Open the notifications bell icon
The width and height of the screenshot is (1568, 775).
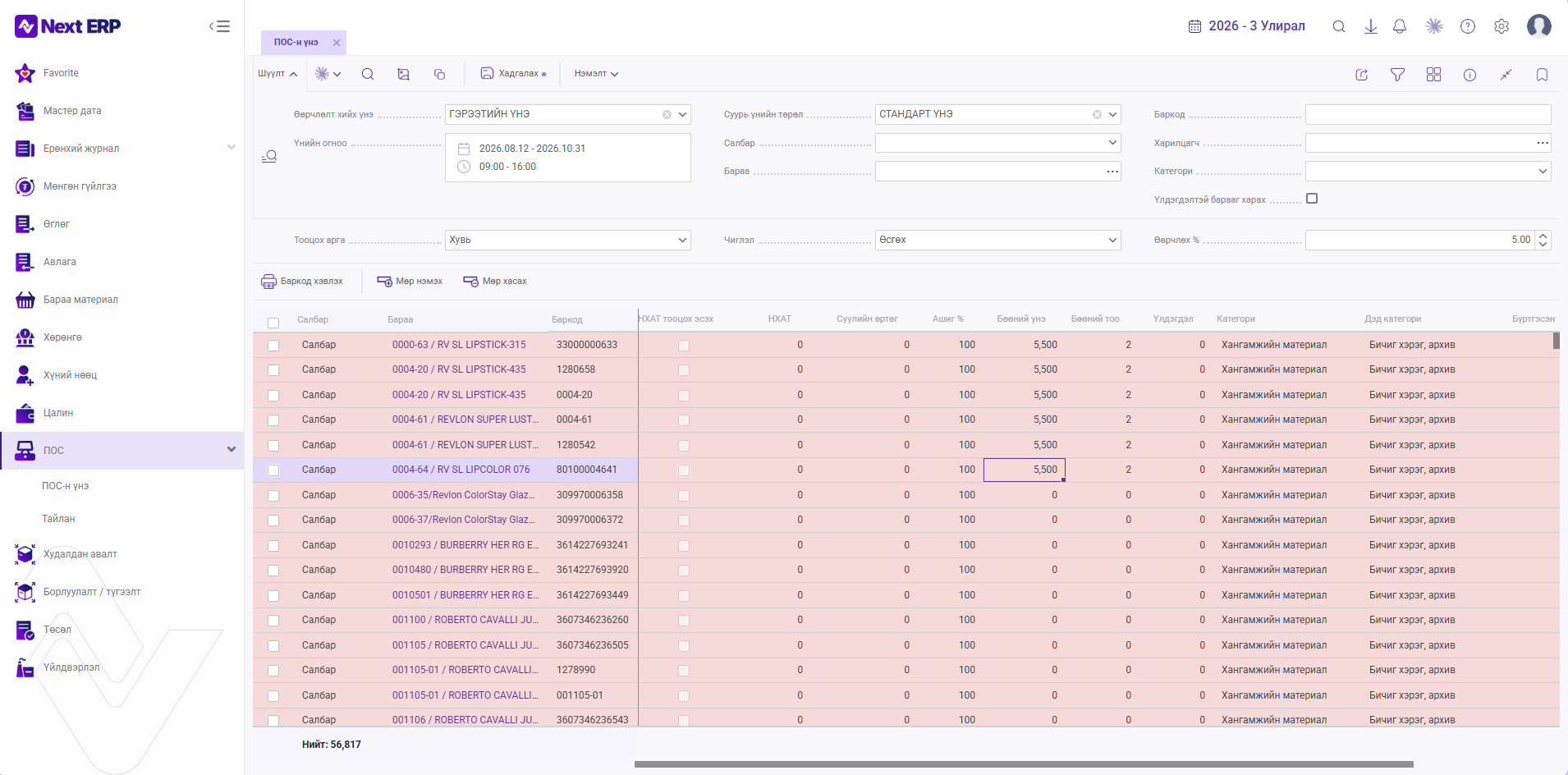[1400, 26]
